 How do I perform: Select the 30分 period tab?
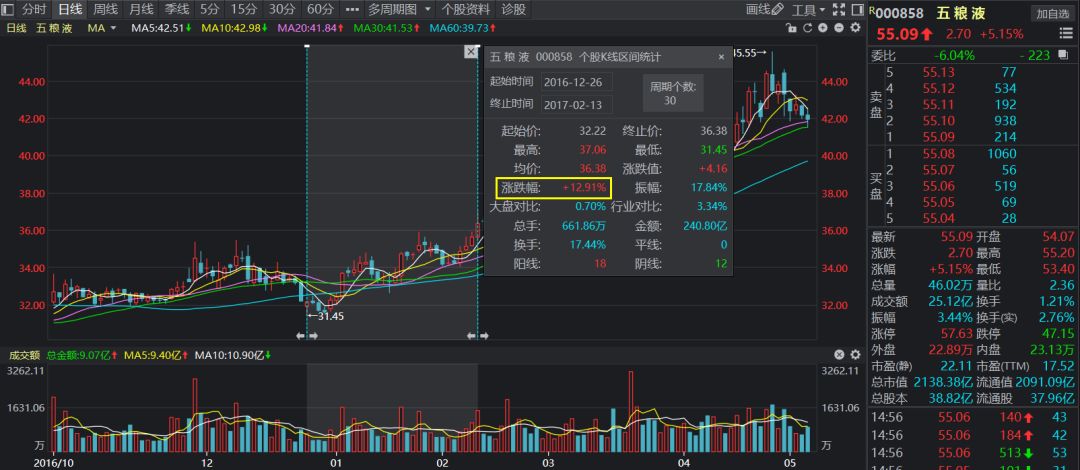(282, 10)
